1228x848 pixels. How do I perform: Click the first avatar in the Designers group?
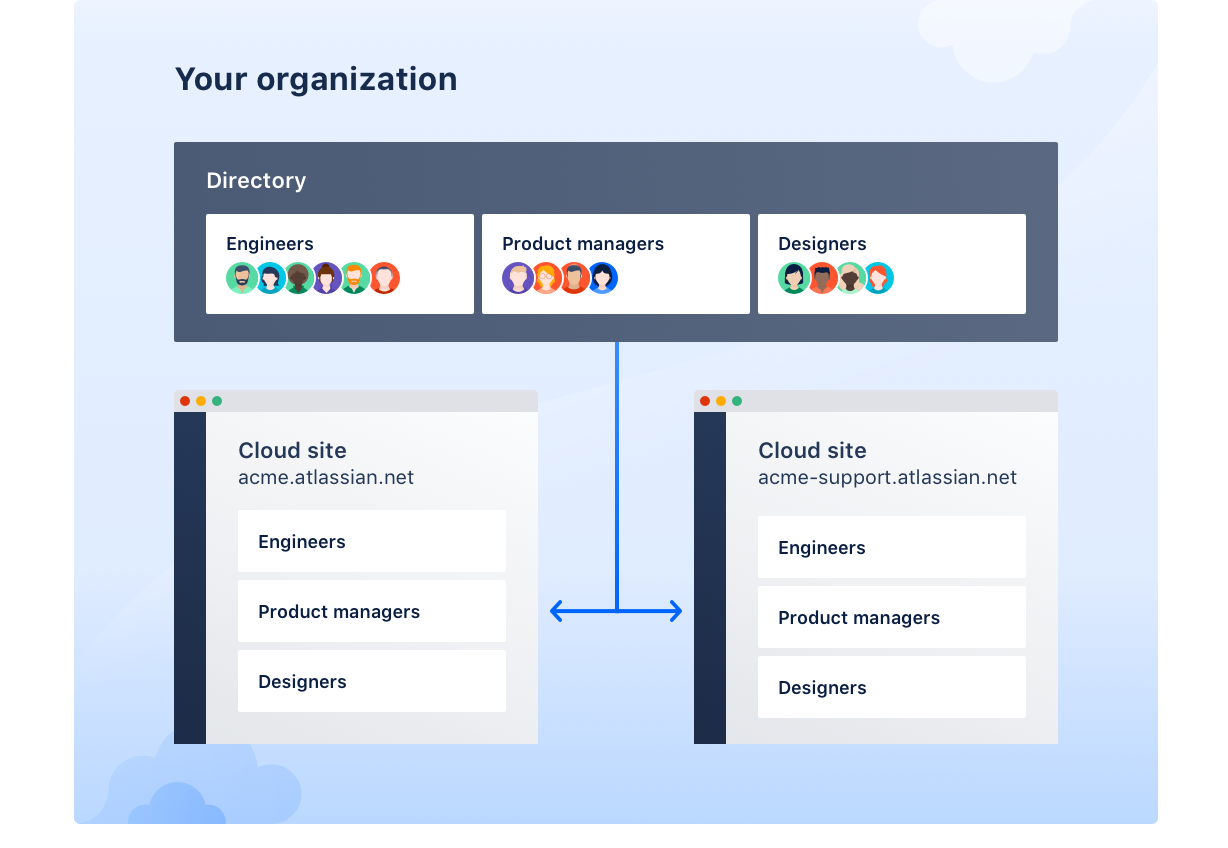[794, 278]
